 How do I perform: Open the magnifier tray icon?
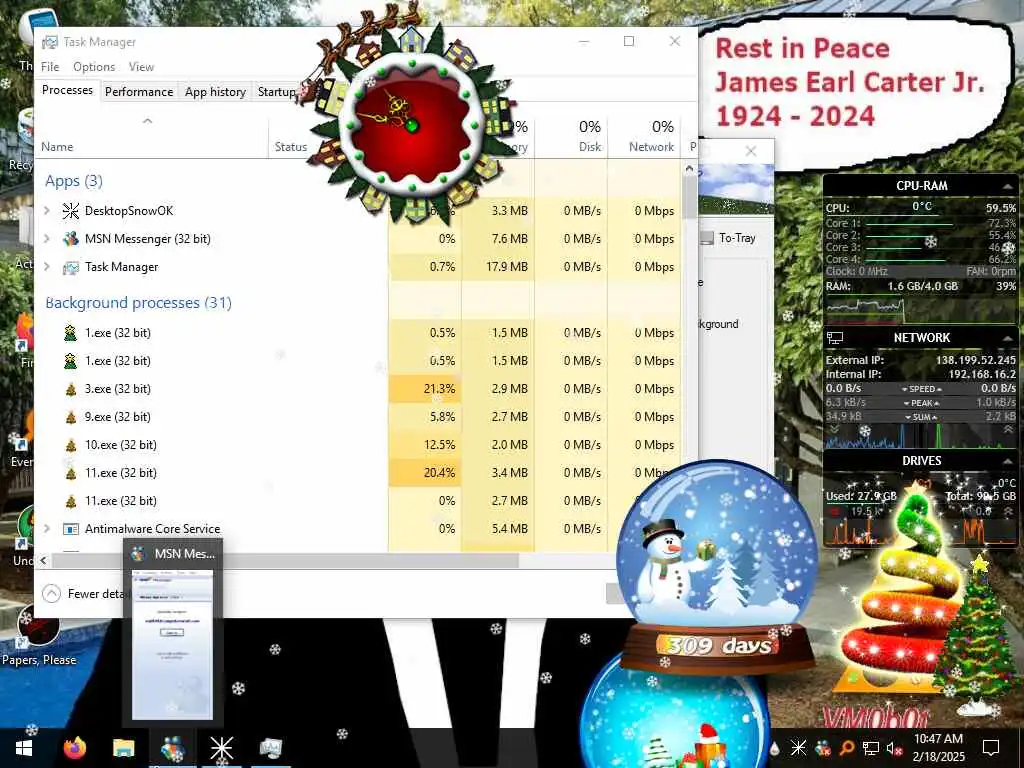point(846,748)
